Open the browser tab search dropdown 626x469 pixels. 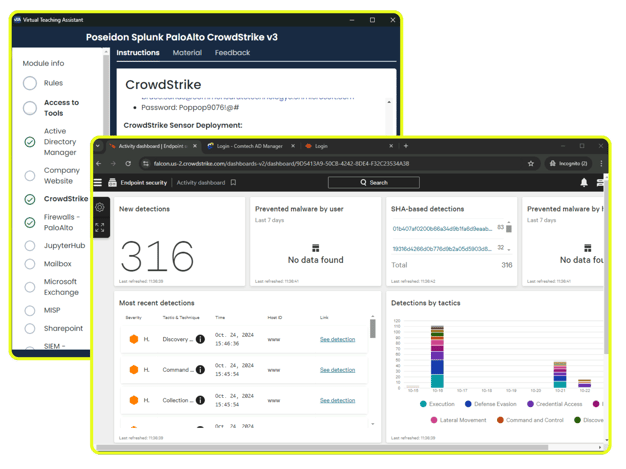coord(98,146)
